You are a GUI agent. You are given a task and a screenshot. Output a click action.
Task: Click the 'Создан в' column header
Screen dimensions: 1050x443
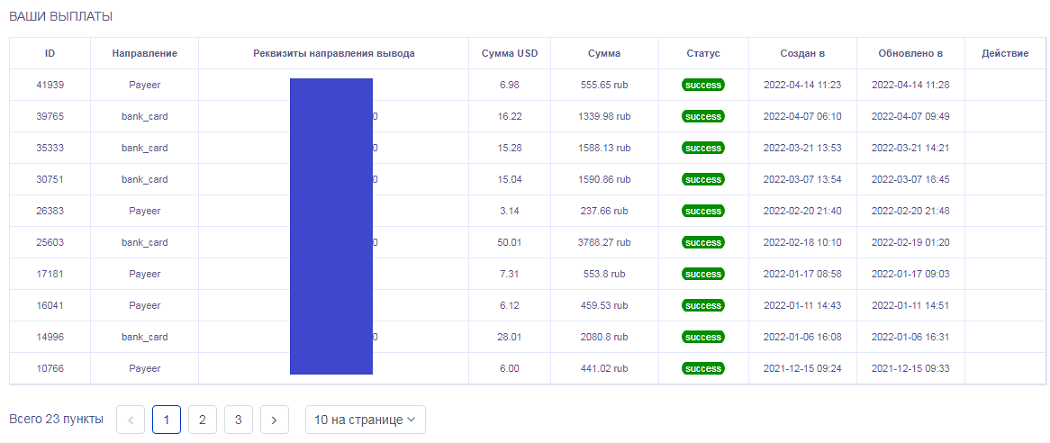(802, 54)
